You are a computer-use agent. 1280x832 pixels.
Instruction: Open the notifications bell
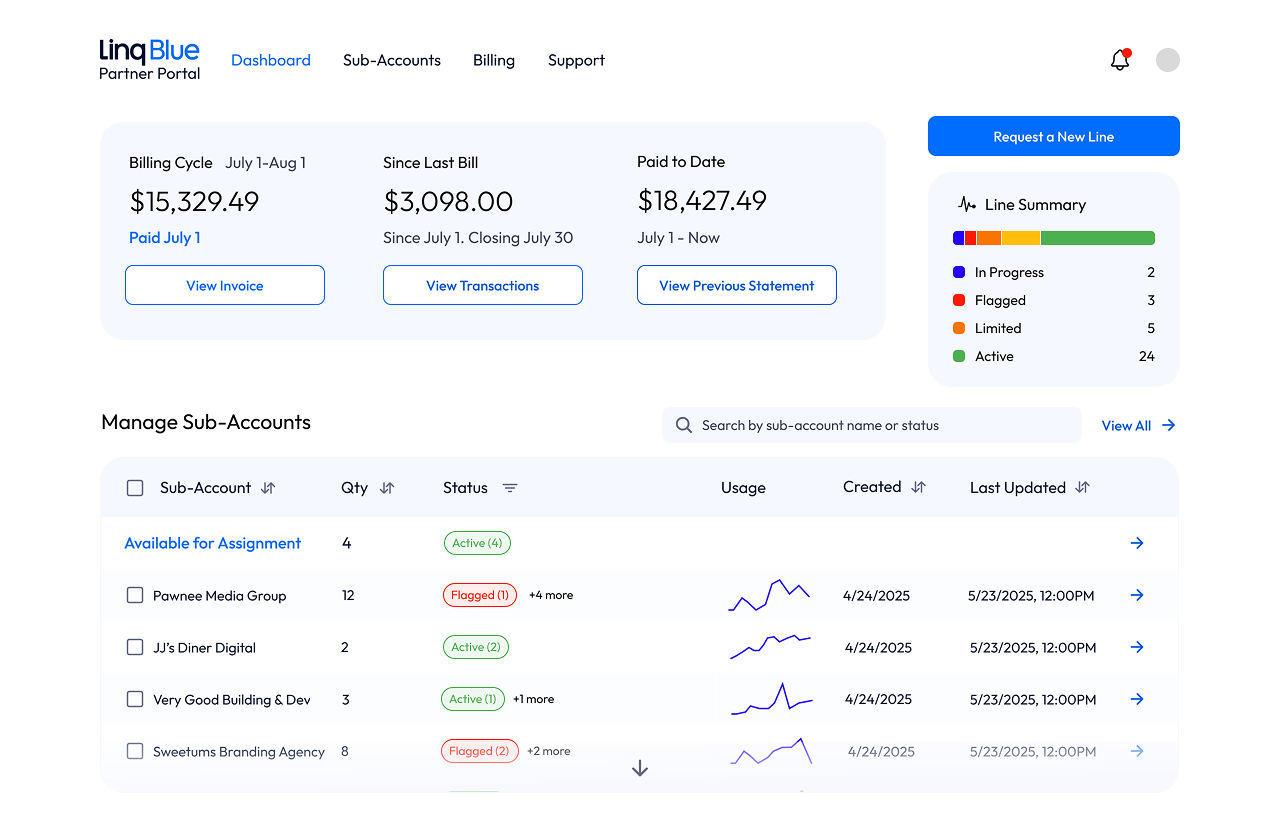pos(1120,60)
